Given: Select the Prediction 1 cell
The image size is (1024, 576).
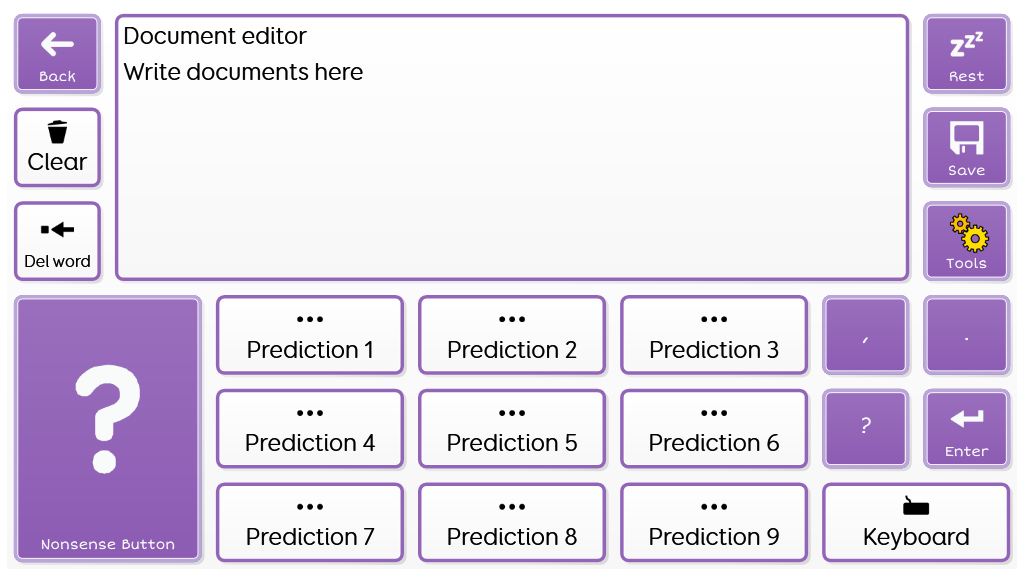Looking at the screenshot, I should coord(310,335).
